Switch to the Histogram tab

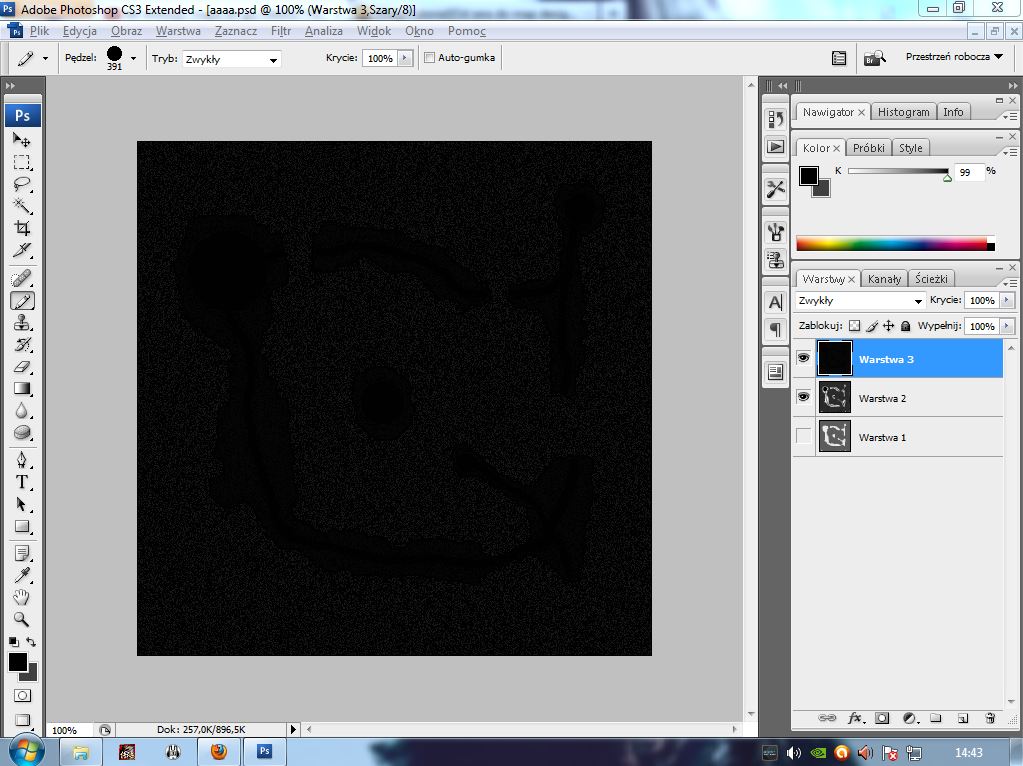click(903, 112)
